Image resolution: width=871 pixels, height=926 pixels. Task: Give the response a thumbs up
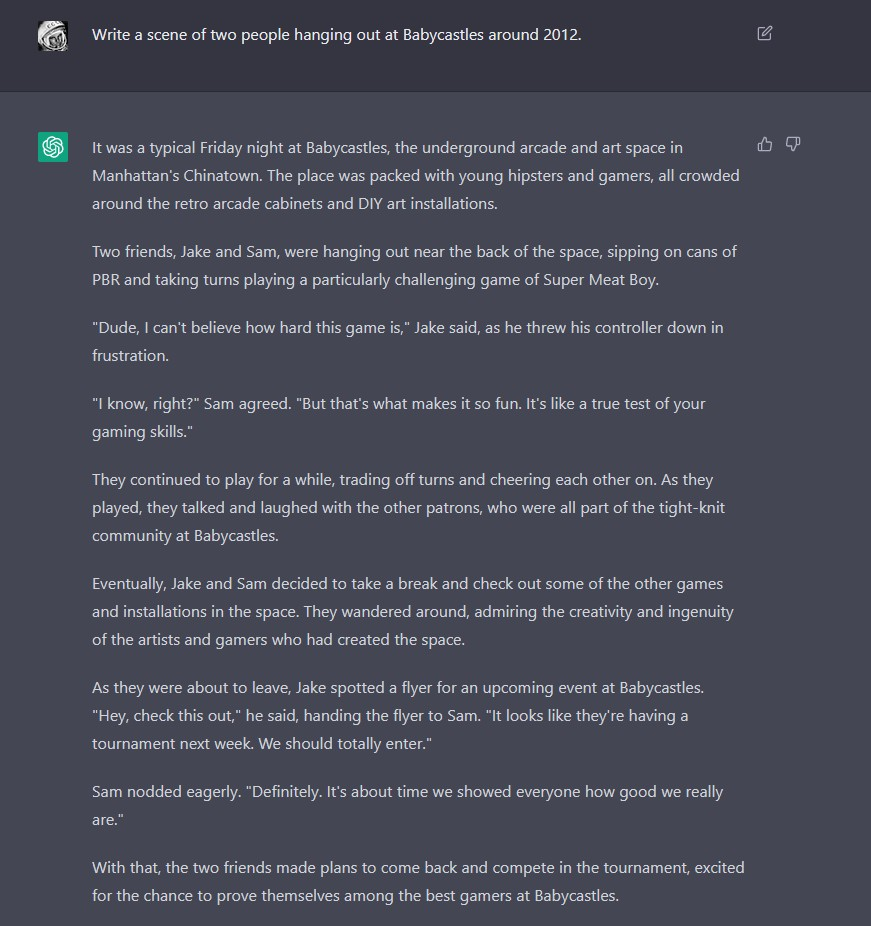pos(765,144)
